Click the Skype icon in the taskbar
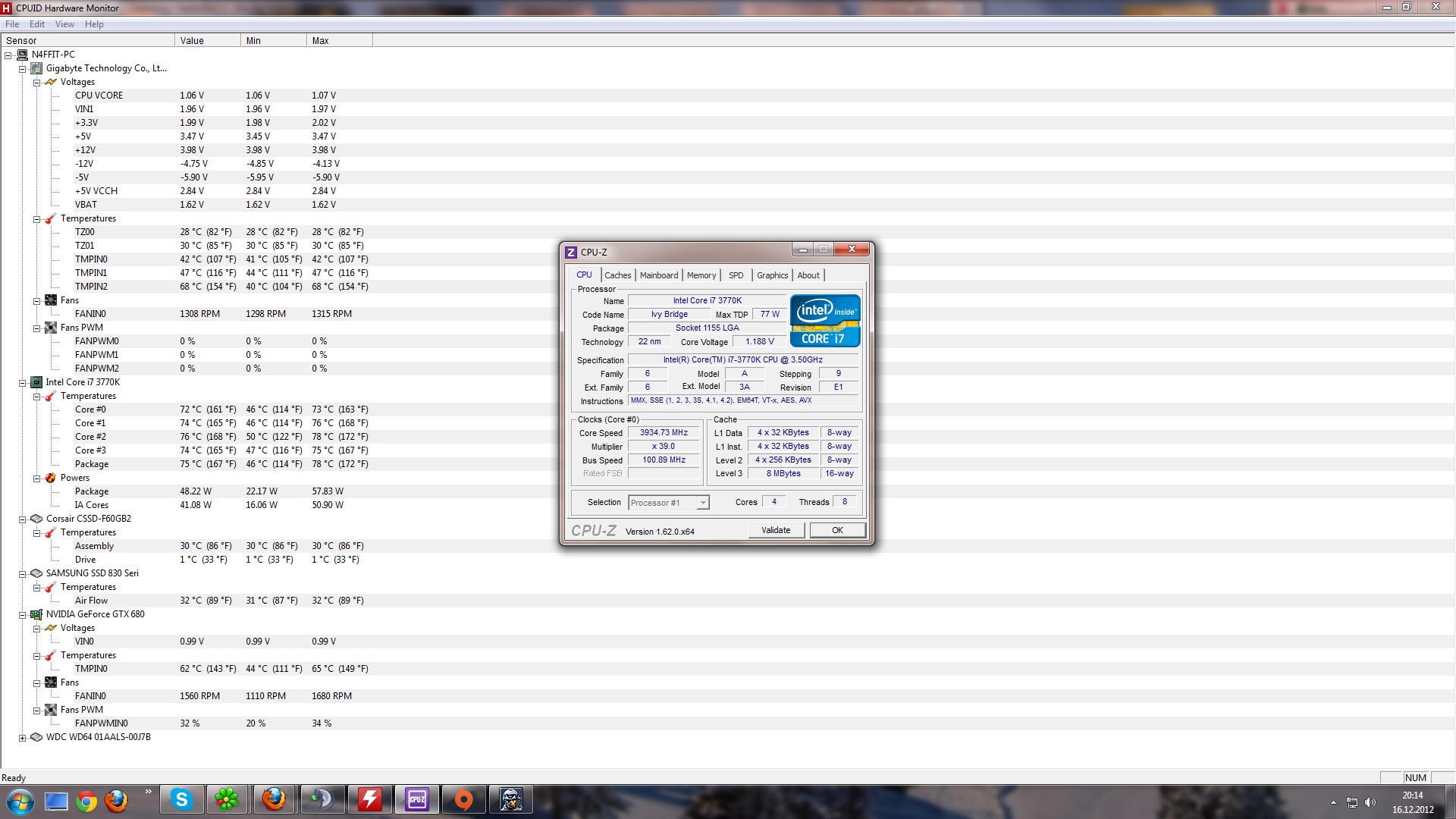 coord(181,799)
